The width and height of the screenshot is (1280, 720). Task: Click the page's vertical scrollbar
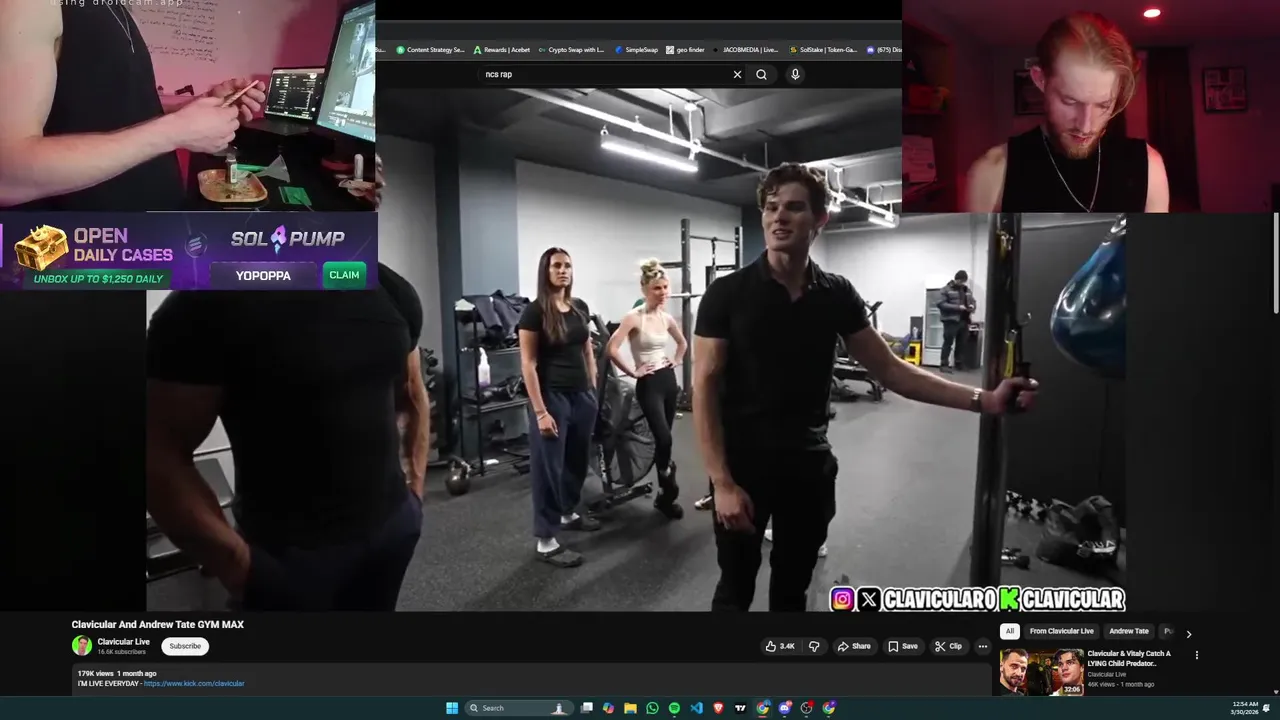[1276, 265]
